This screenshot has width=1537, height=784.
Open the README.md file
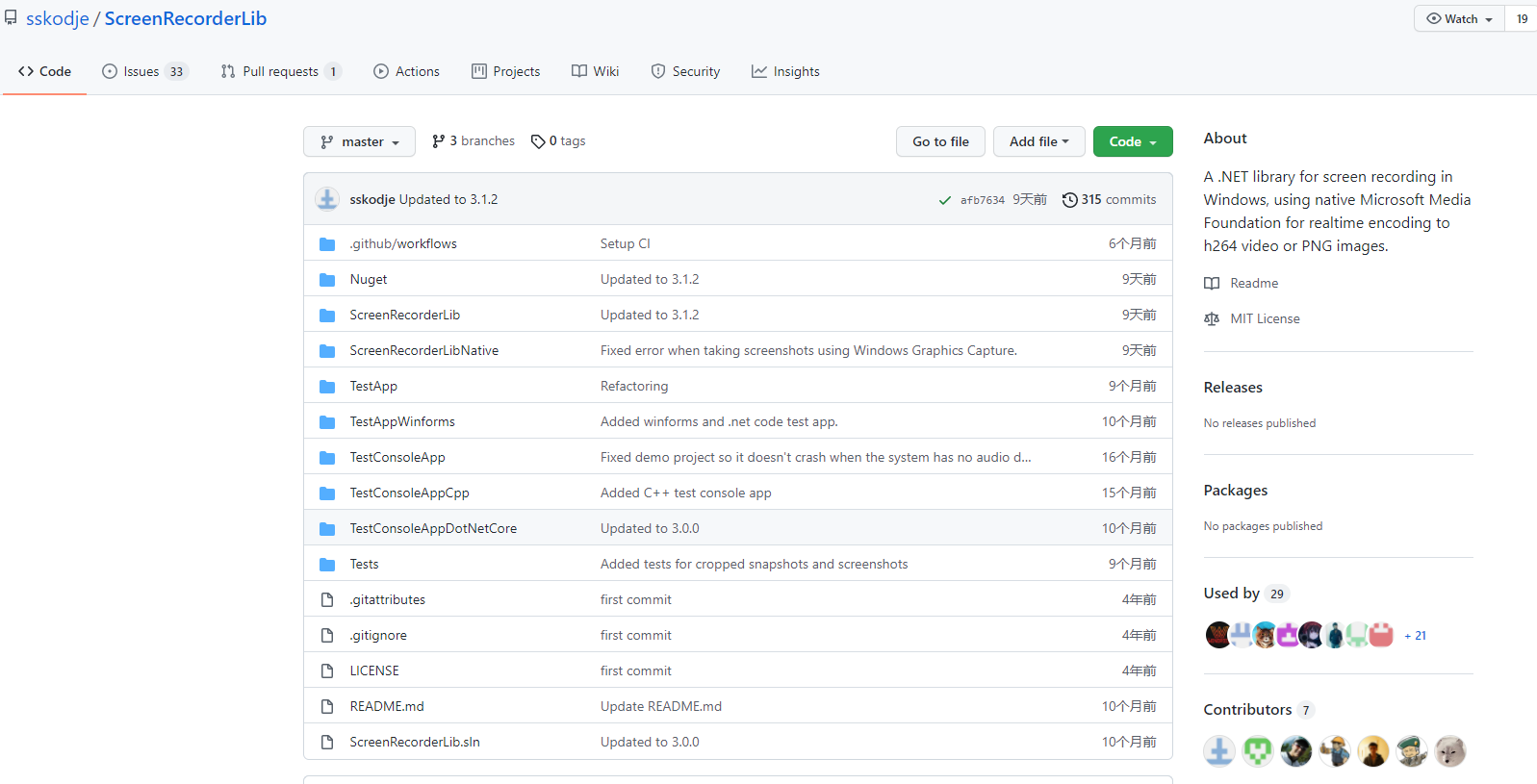387,707
